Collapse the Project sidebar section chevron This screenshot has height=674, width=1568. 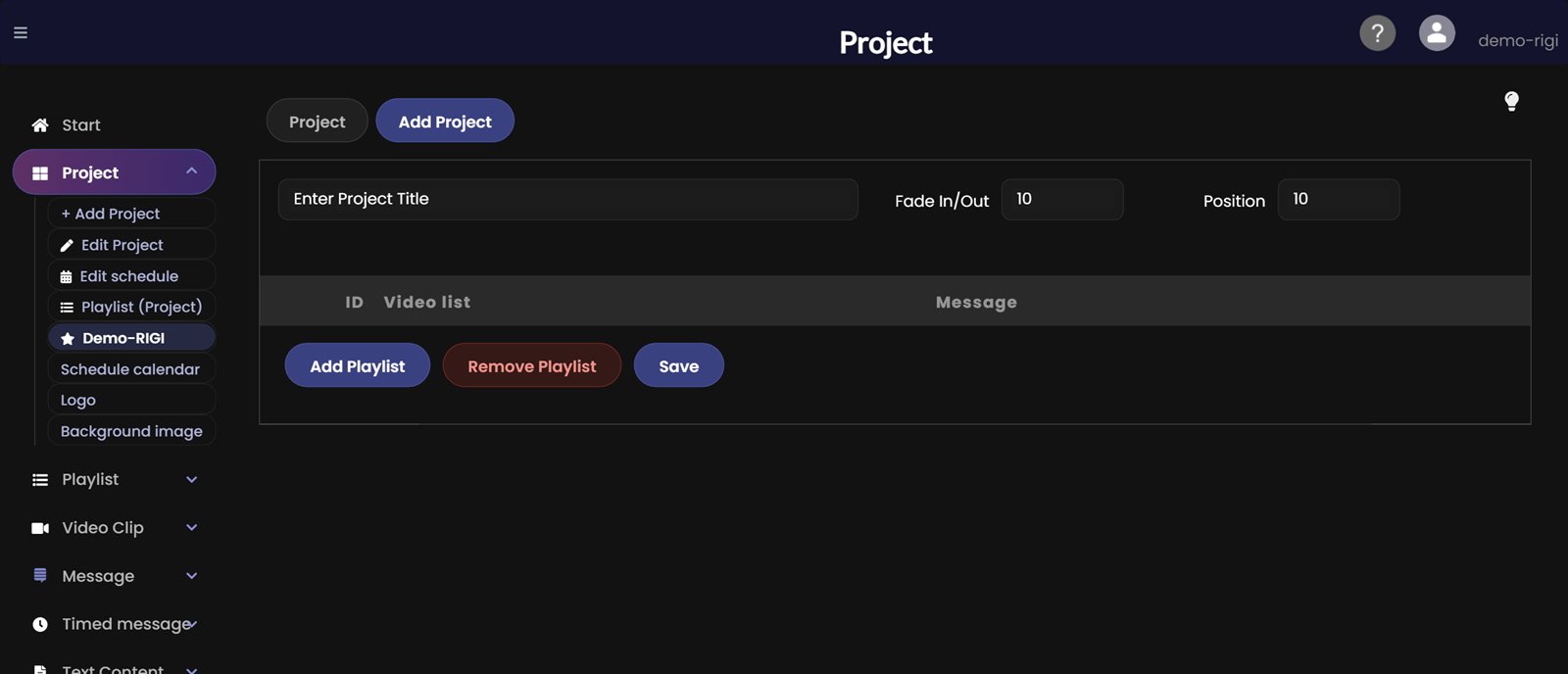(192, 171)
